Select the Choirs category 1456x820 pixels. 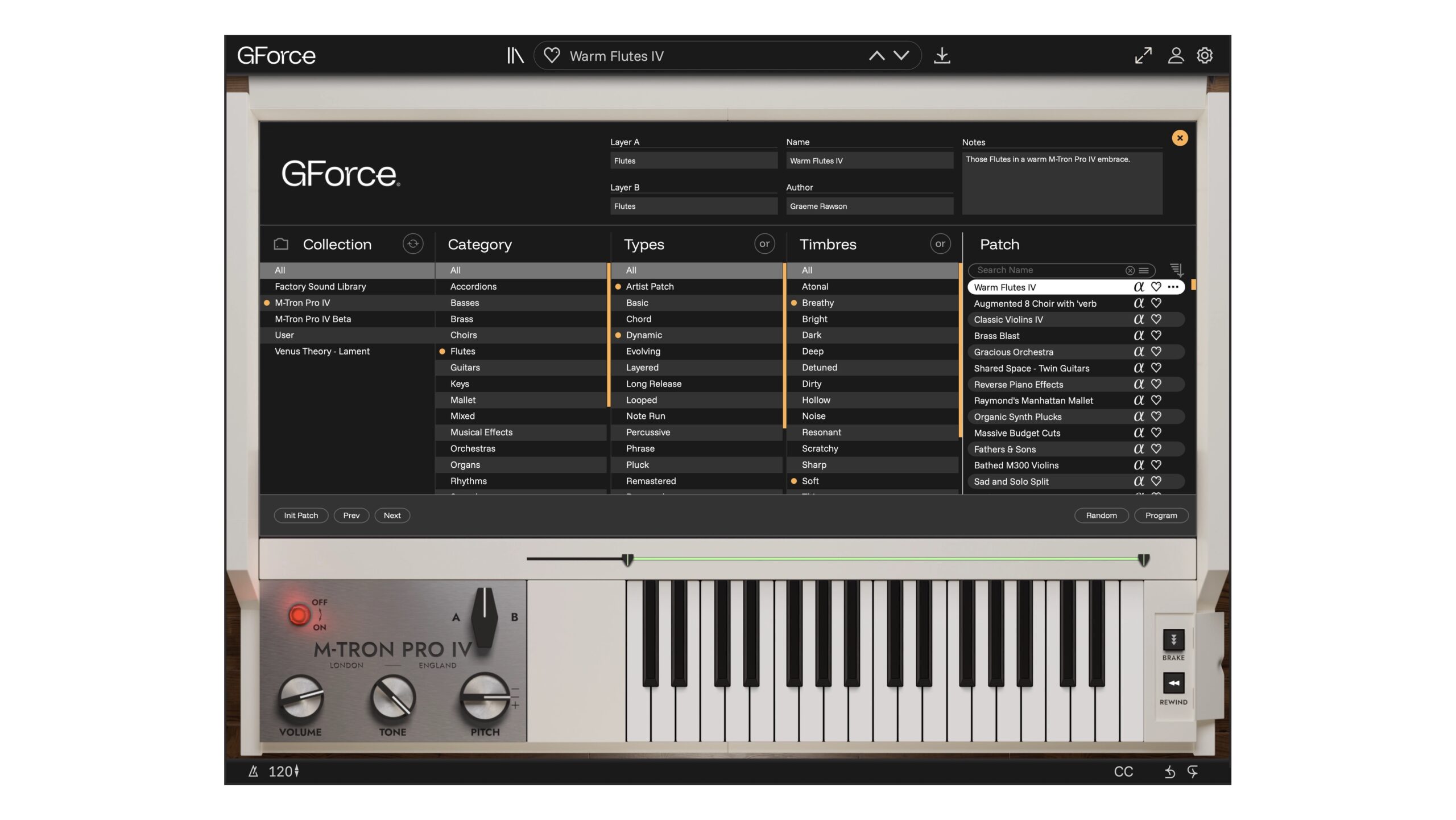(521, 335)
